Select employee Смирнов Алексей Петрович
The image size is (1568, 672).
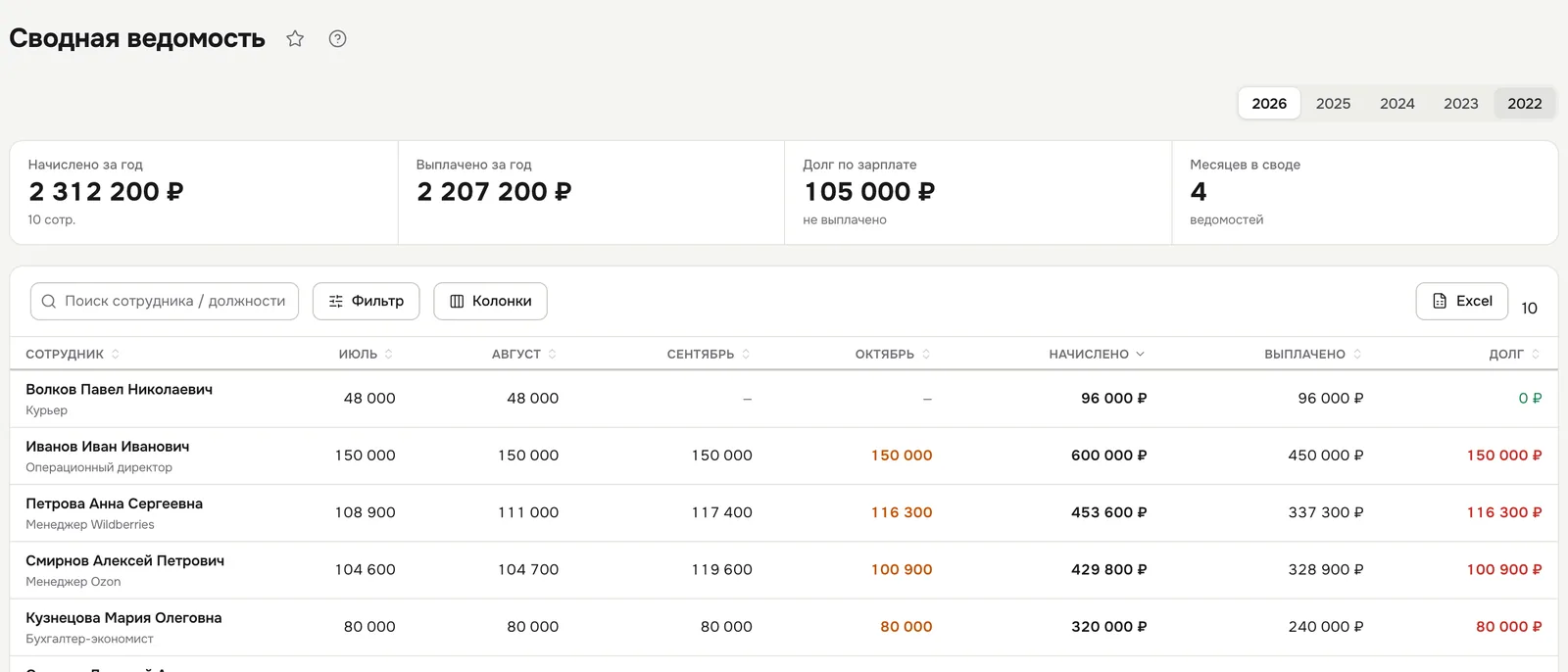(x=124, y=561)
